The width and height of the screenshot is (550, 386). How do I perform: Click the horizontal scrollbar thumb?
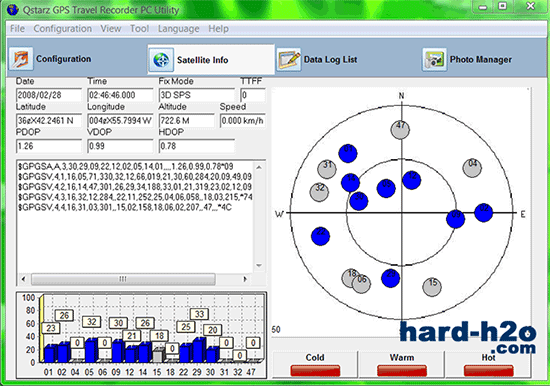pos(123,279)
